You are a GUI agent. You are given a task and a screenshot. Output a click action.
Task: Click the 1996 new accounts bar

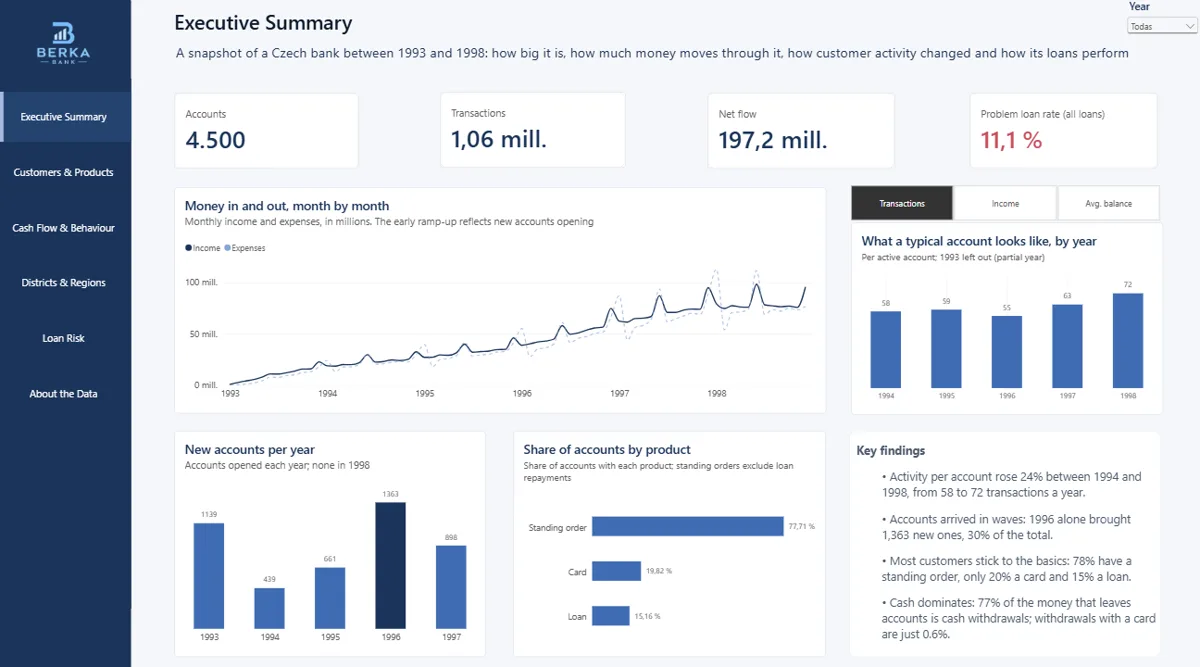click(391, 565)
